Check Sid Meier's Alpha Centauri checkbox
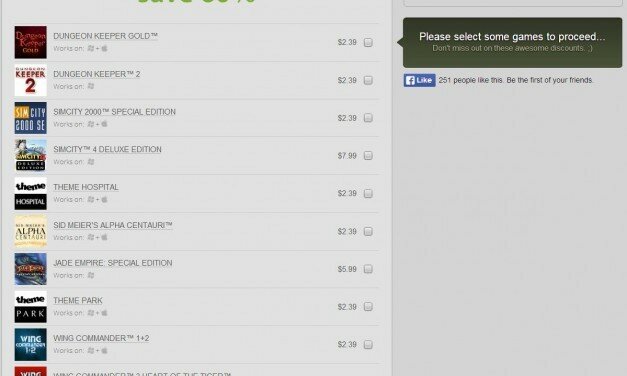 point(368,232)
